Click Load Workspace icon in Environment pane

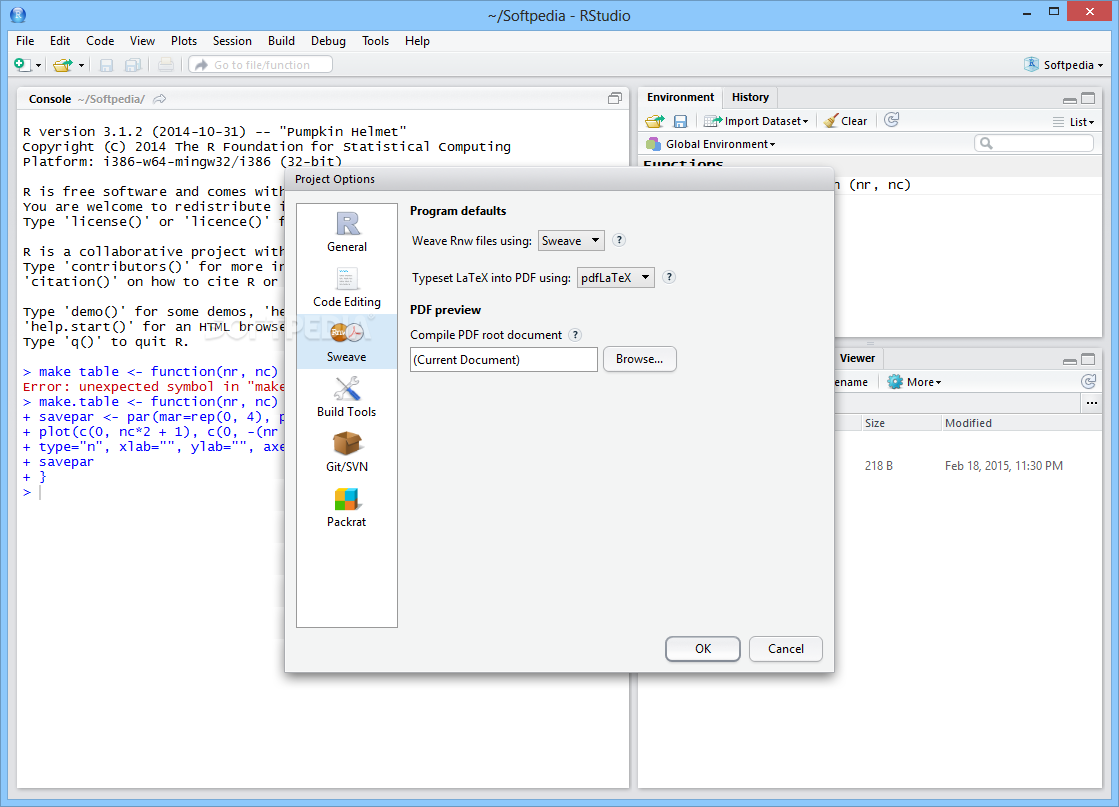tap(654, 121)
